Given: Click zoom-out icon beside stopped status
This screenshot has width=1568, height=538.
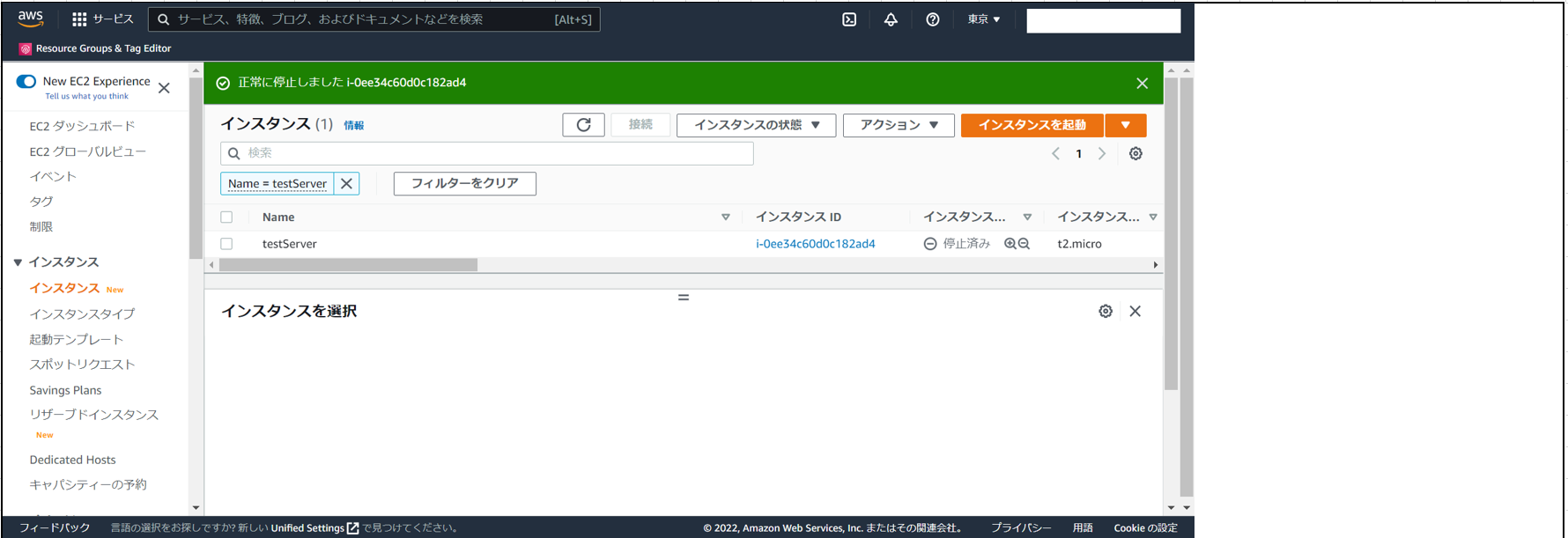Looking at the screenshot, I should click(1024, 244).
